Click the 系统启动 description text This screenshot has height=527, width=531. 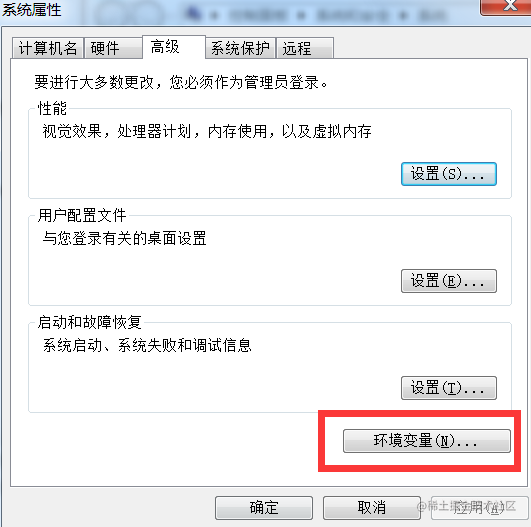click(x=147, y=345)
